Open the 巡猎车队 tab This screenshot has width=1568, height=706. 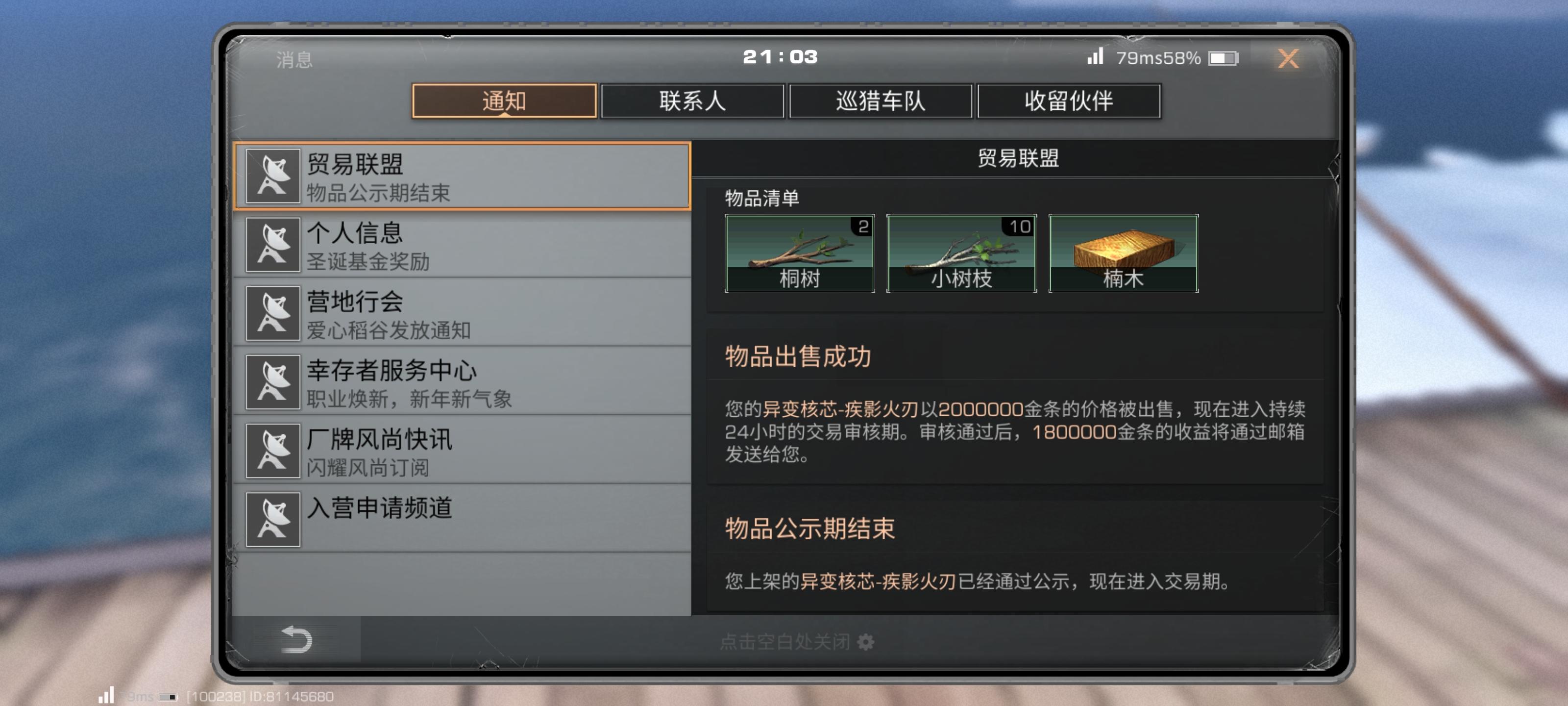(880, 101)
